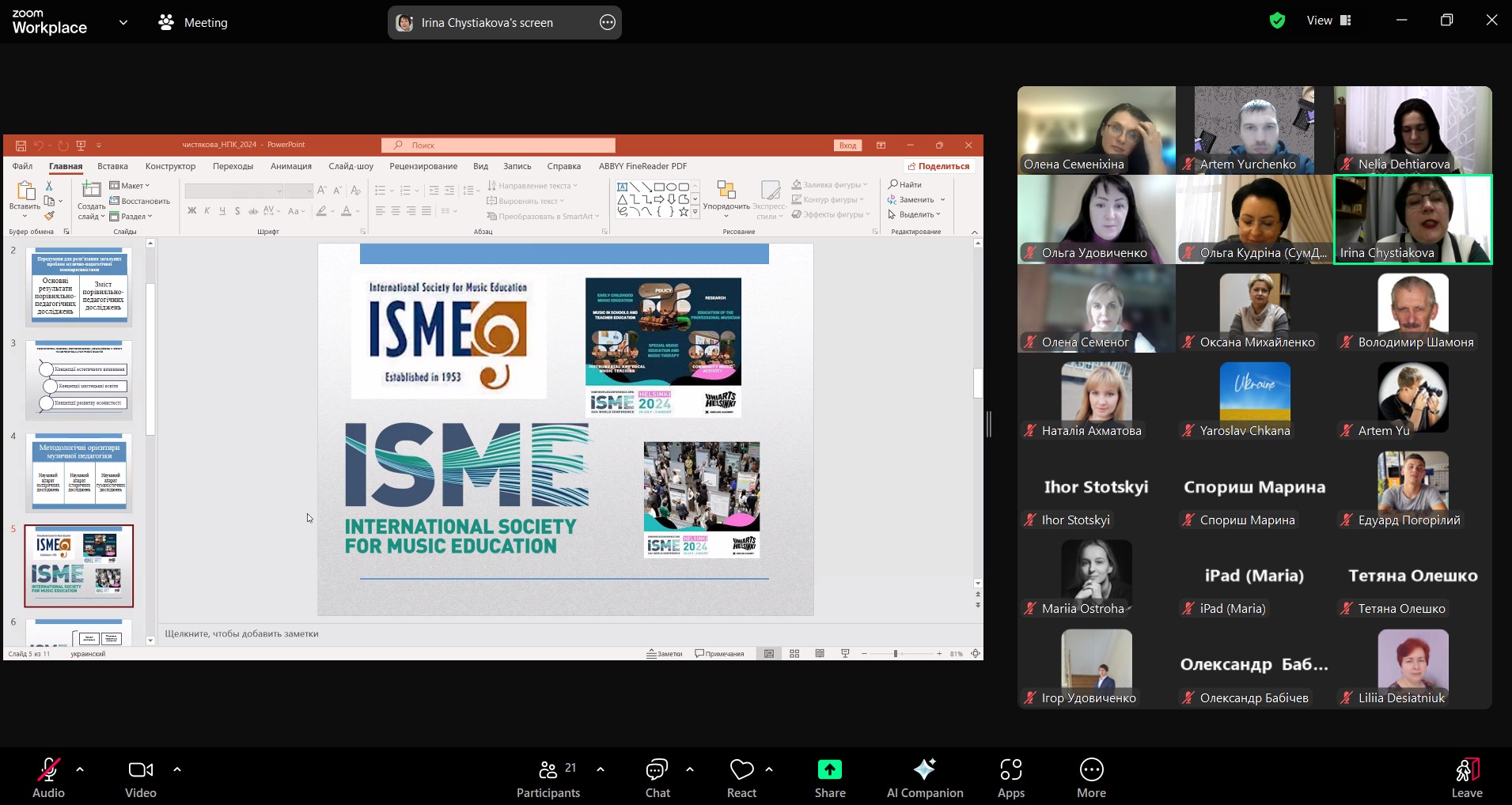Expand audio options arrow next to Audio
The height and width of the screenshot is (805, 1512).
pos(80,769)
